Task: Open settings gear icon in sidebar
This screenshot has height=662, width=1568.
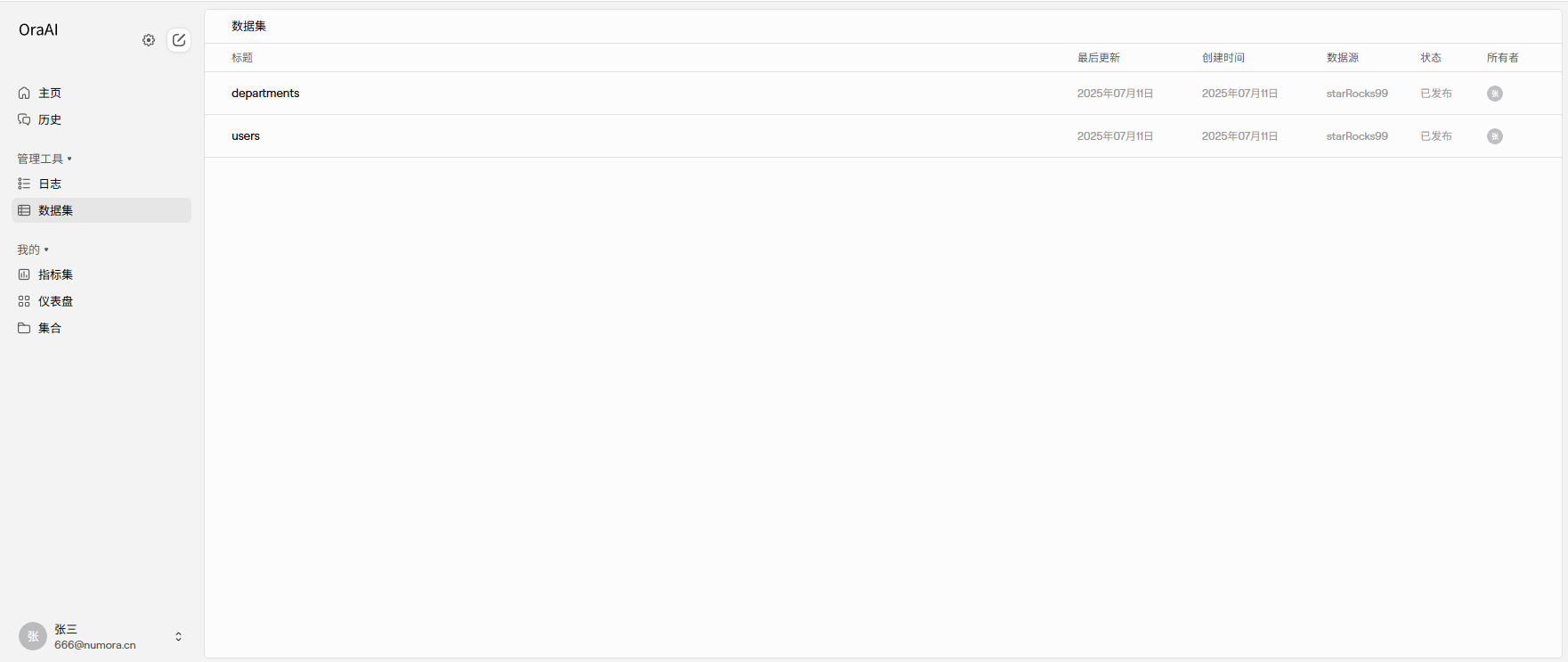Action: tap(149, 40)
